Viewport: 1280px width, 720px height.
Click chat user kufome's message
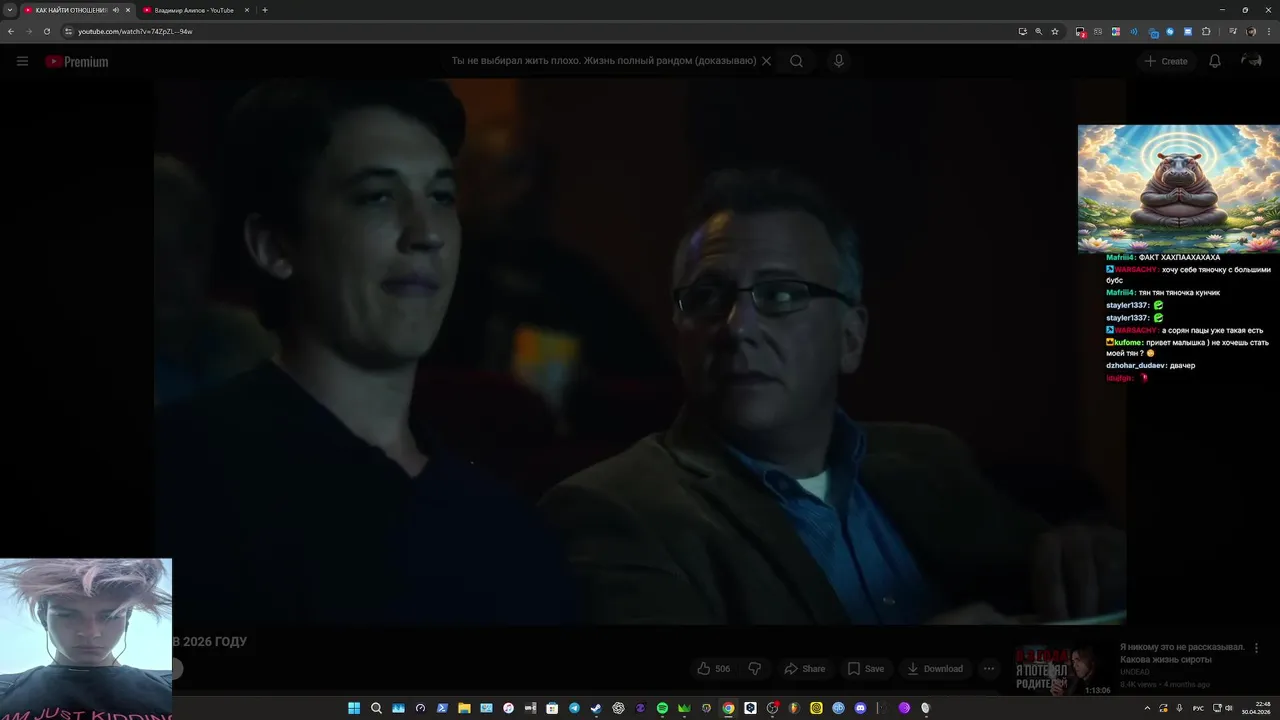(1188, 347)
